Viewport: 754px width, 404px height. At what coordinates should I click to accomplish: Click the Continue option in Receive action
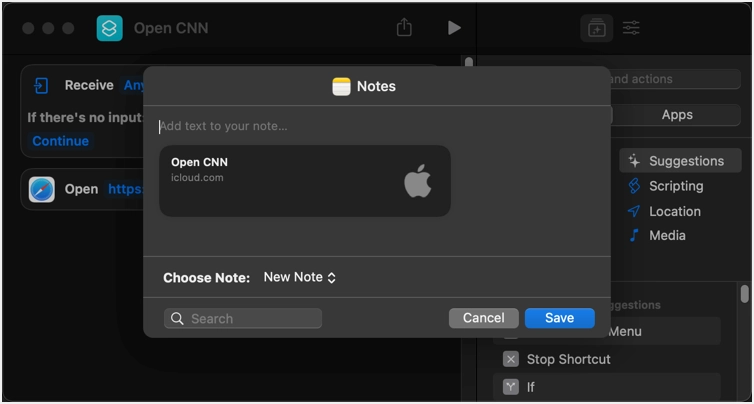pyautogui.click(x=61, y=141)
